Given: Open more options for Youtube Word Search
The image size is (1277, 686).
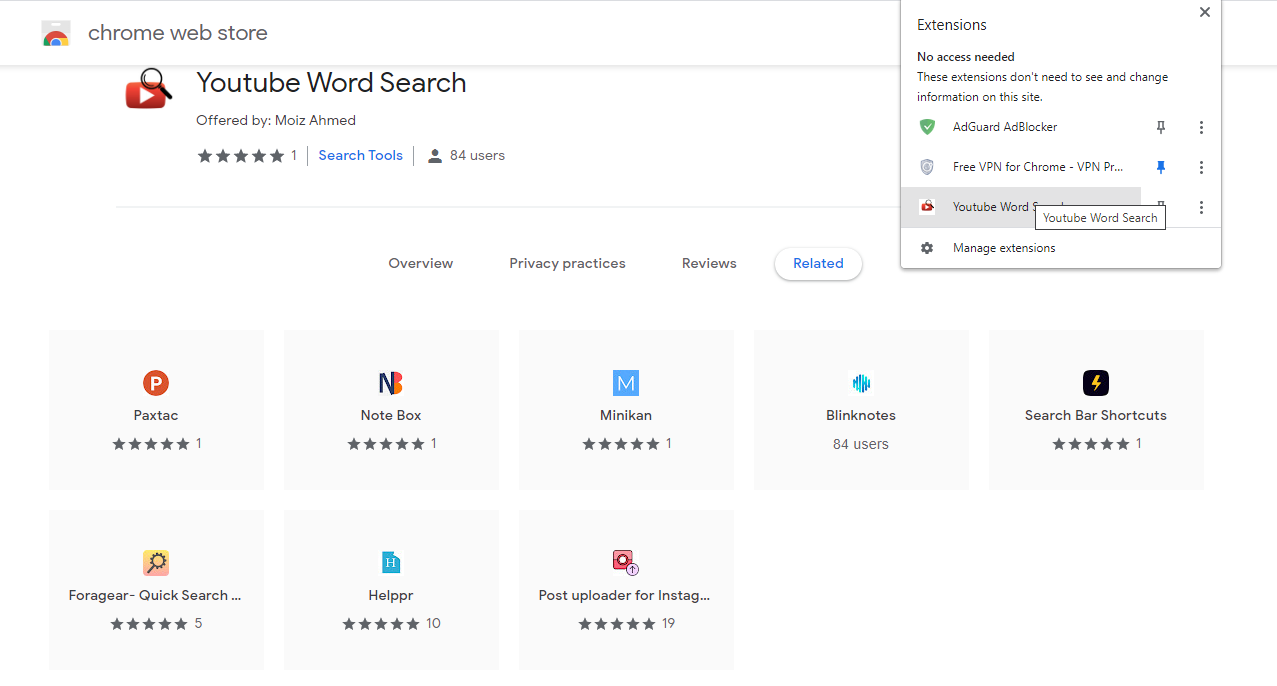Looking at the screenshot, I should (1201, 207).
